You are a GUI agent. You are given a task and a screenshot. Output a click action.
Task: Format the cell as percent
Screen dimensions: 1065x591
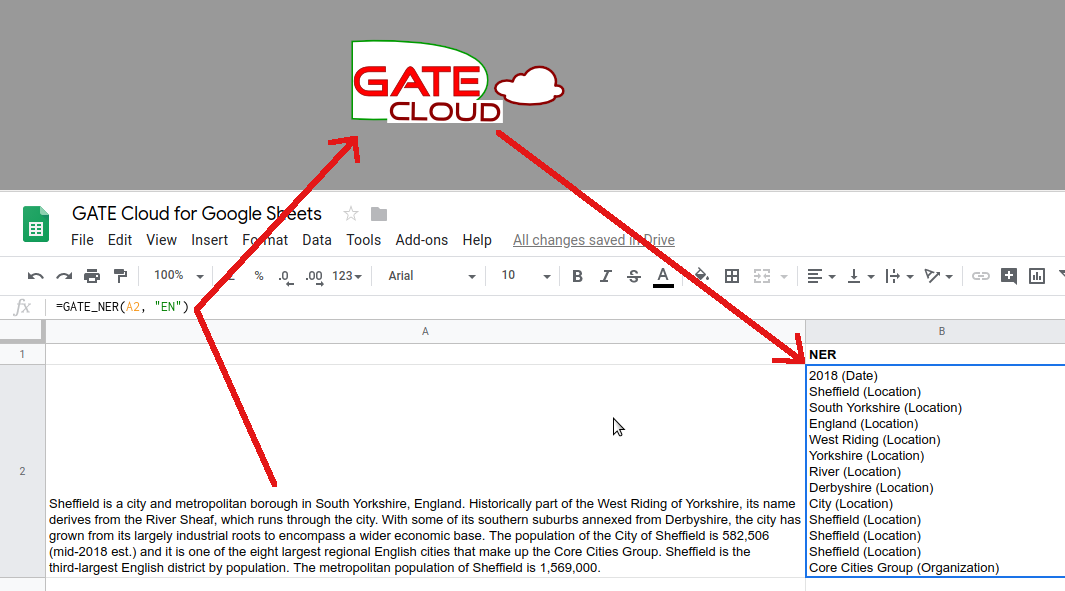click(x=259, y=276)
